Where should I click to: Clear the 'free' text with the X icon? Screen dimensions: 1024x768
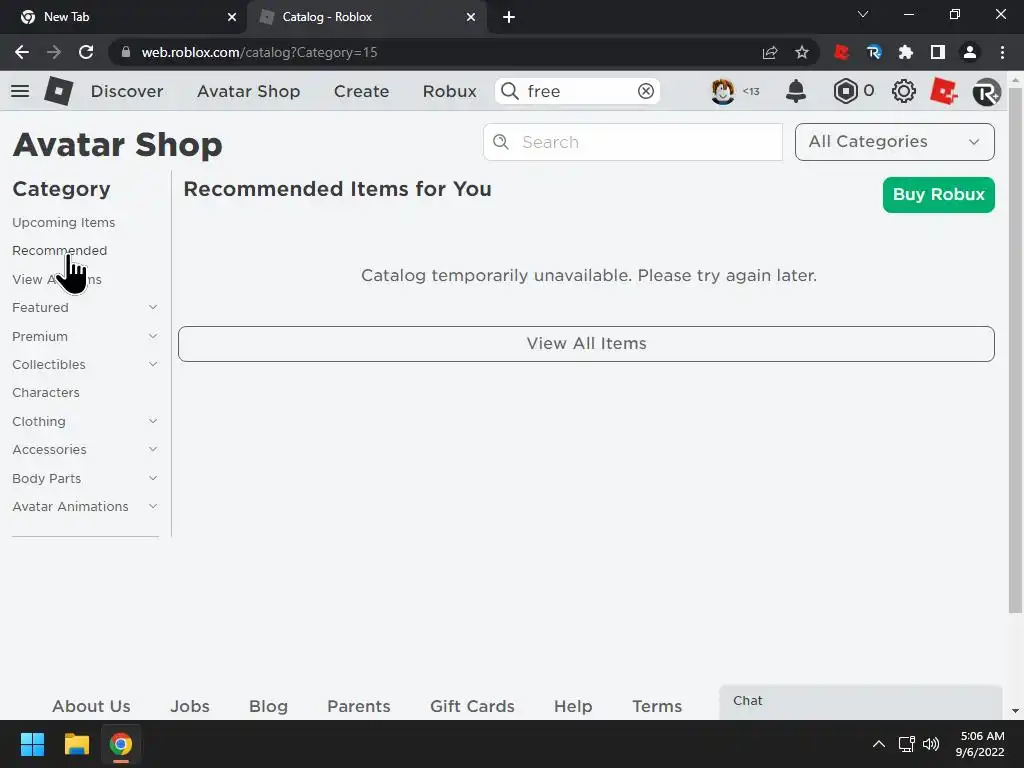click(646, 91)
